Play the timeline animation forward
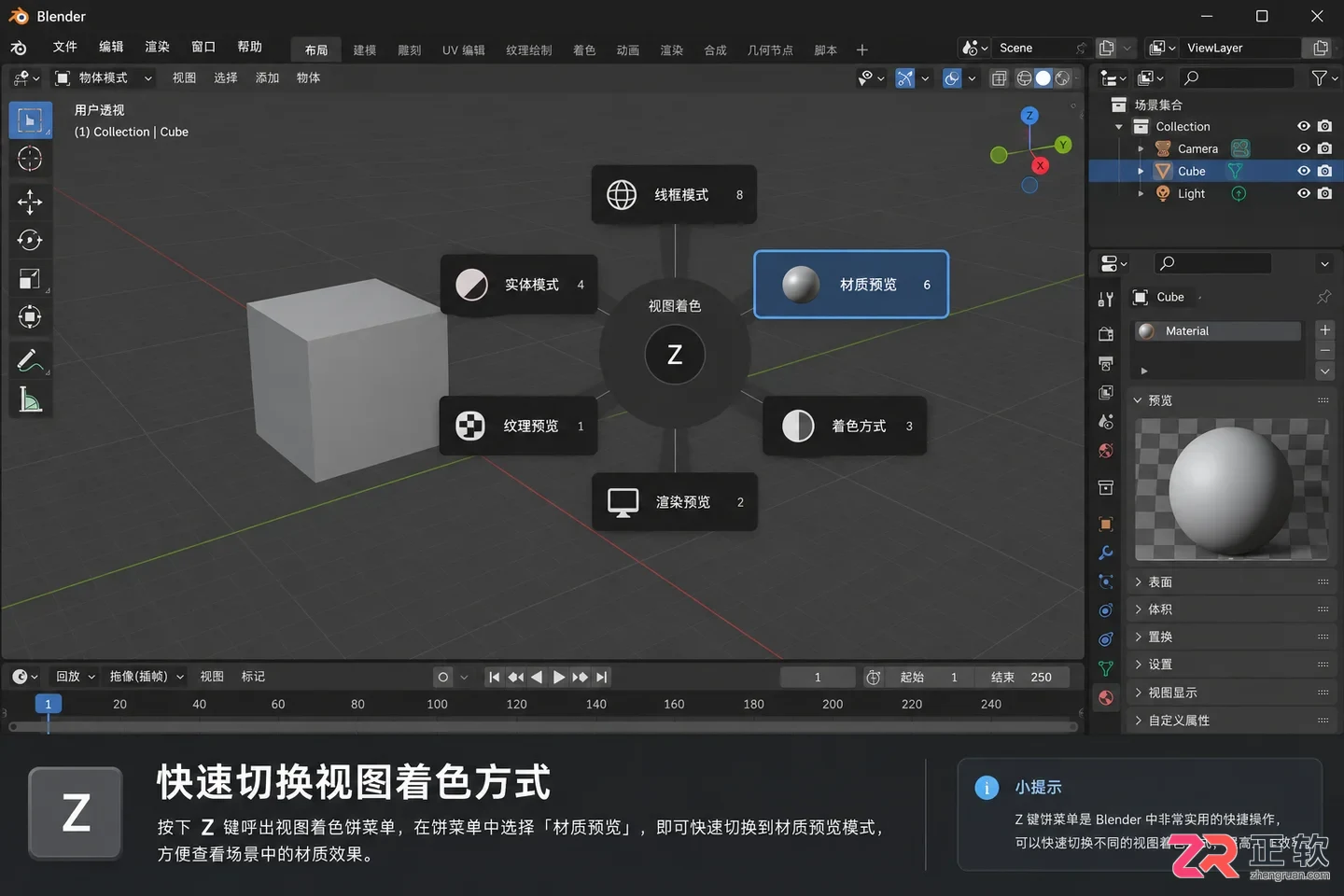This screenshot has width=1344, height=896. point(558,678)
